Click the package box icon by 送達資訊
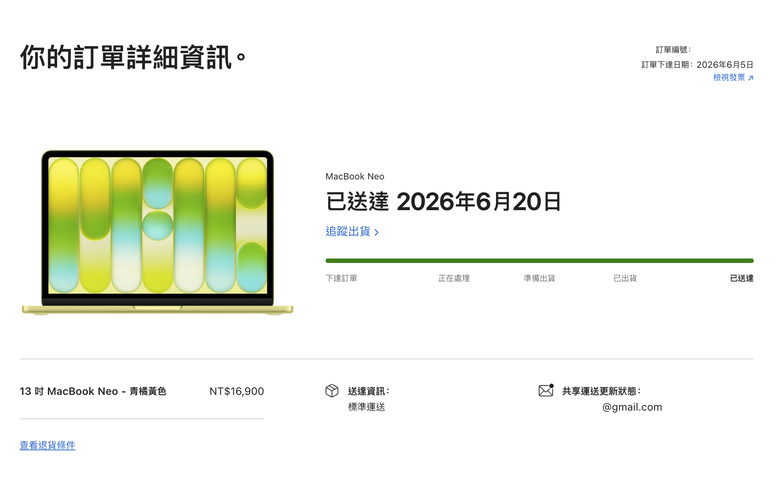This screenshot has width=780, height=499. pos(332,391)
